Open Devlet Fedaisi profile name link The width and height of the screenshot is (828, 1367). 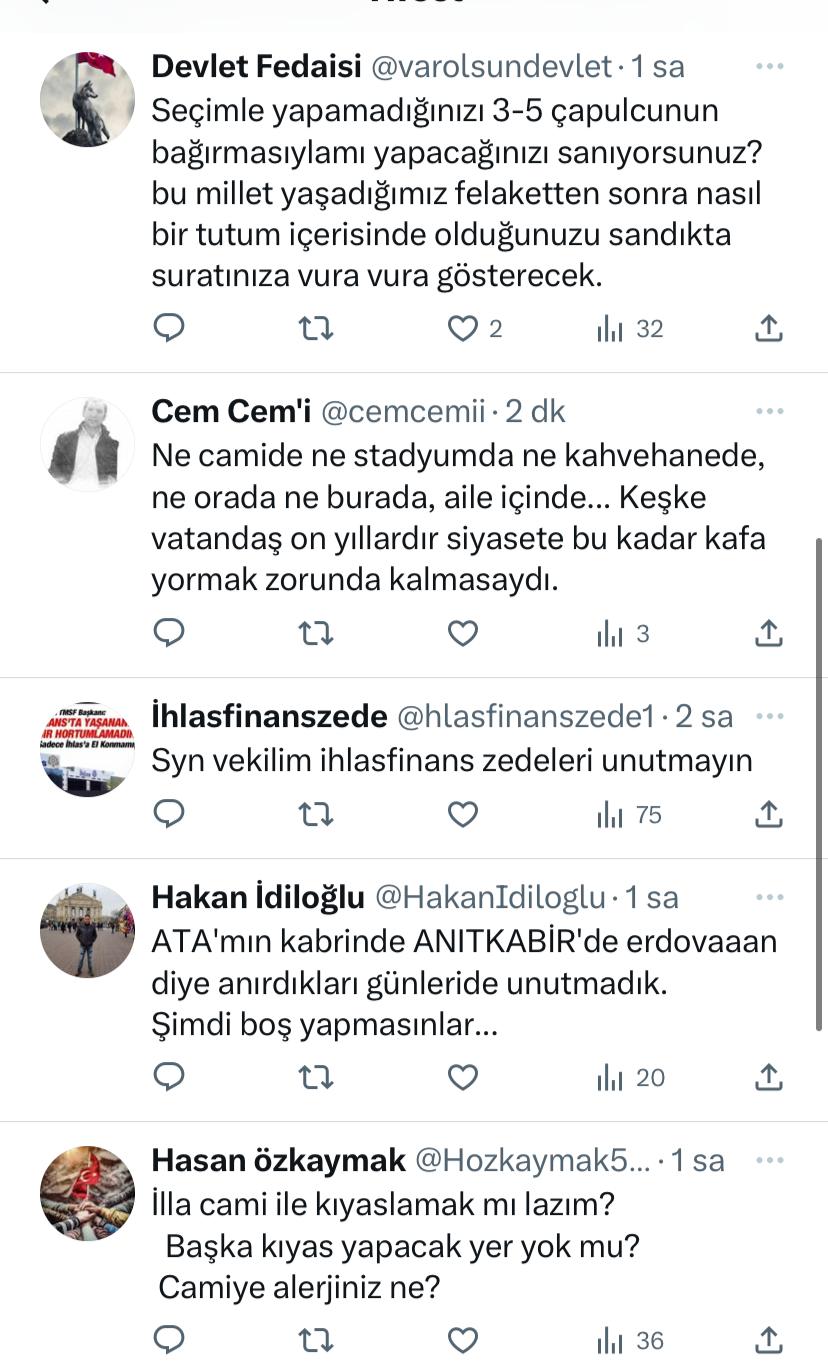pyautogui.click(x=256, y=67)
